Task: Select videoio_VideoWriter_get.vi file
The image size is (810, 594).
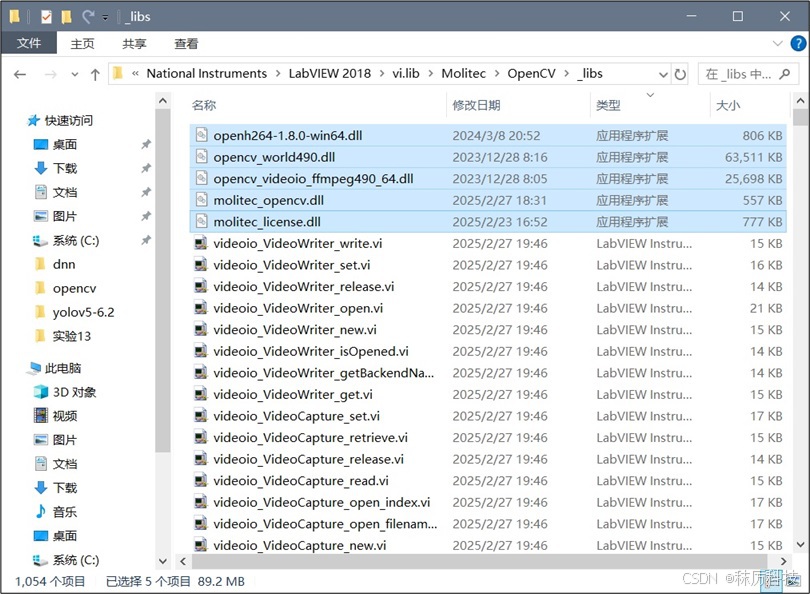Action: click(x=488, y=395)
